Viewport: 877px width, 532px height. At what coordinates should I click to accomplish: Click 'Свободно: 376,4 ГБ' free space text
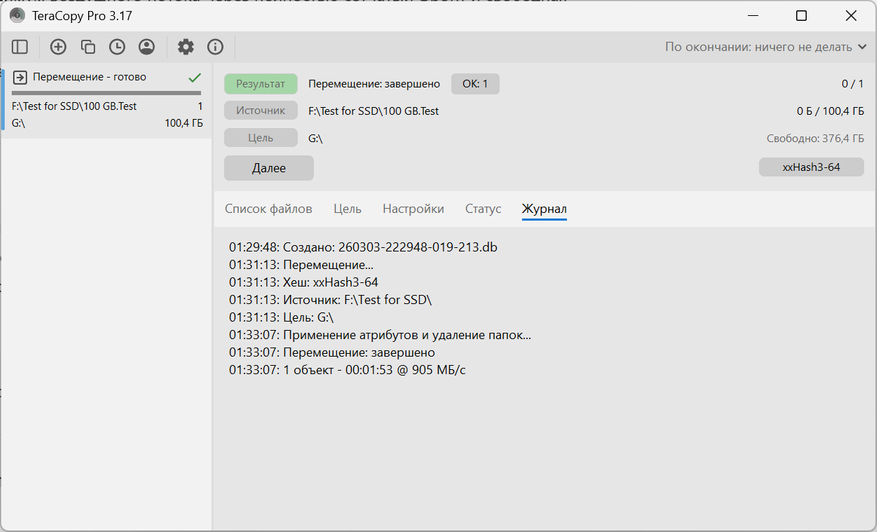815,138
